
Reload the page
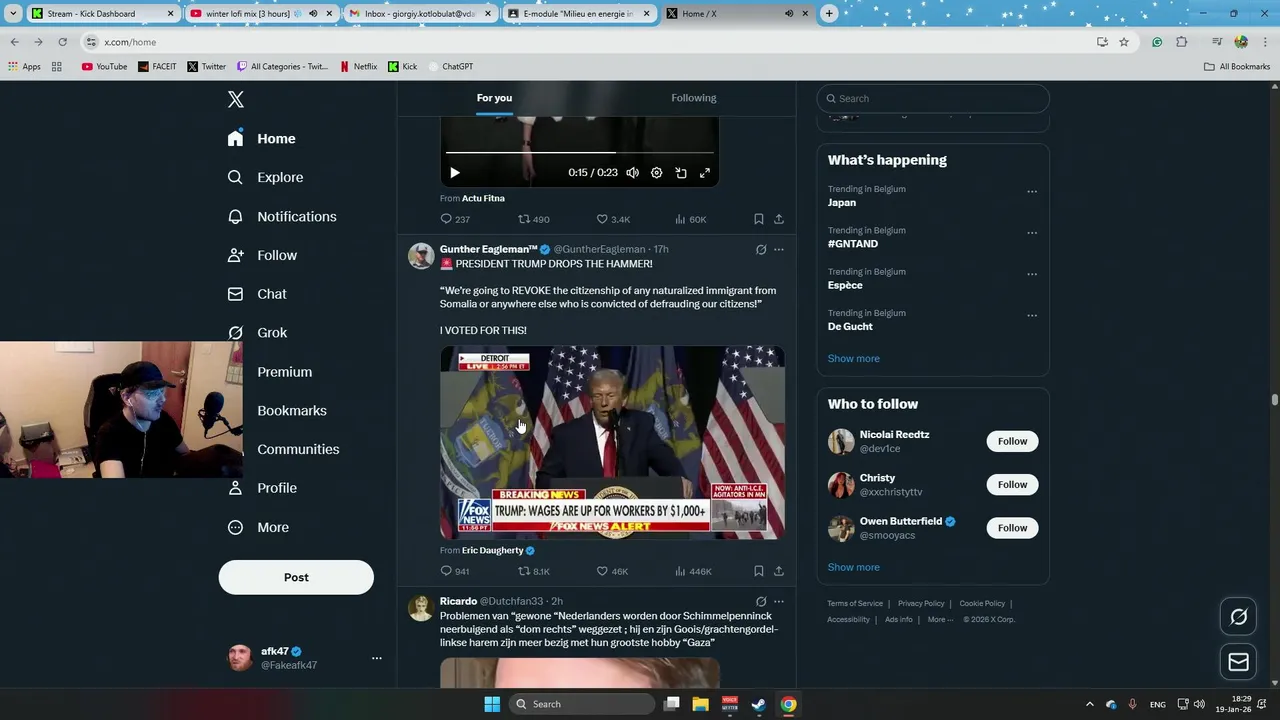(x=62, y=42)
